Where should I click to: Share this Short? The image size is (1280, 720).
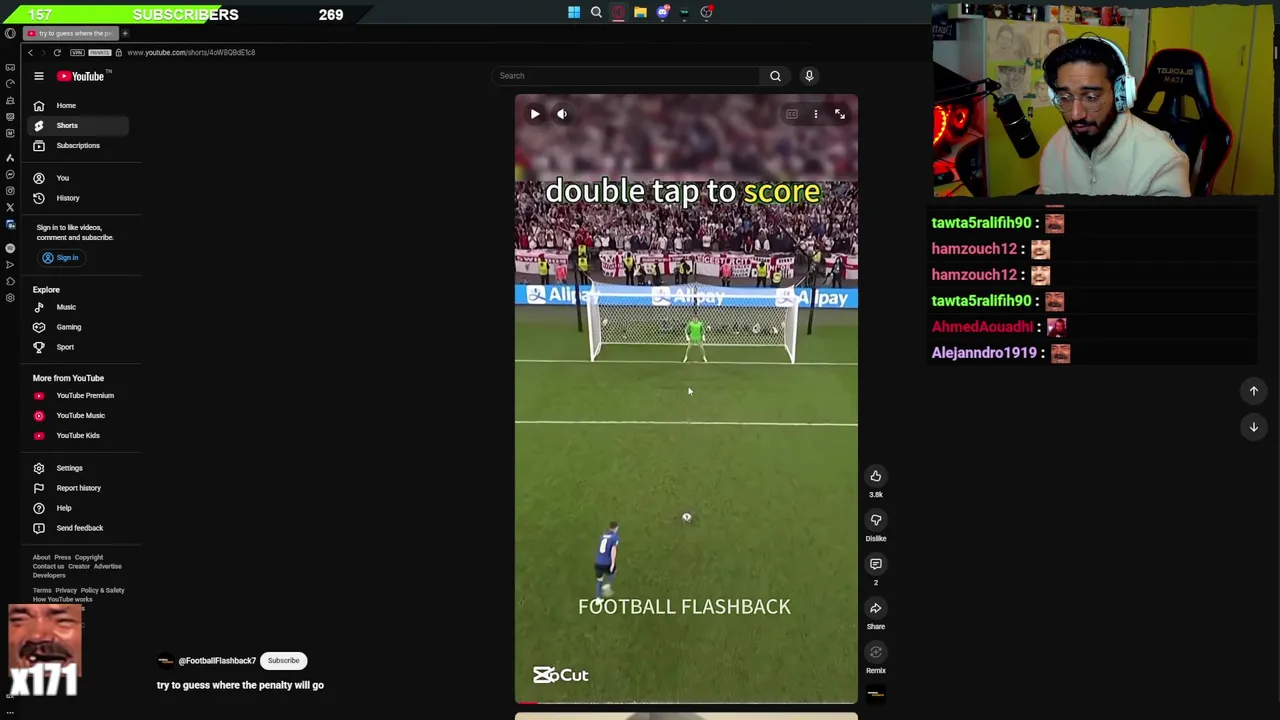click(x=876, y=608)
